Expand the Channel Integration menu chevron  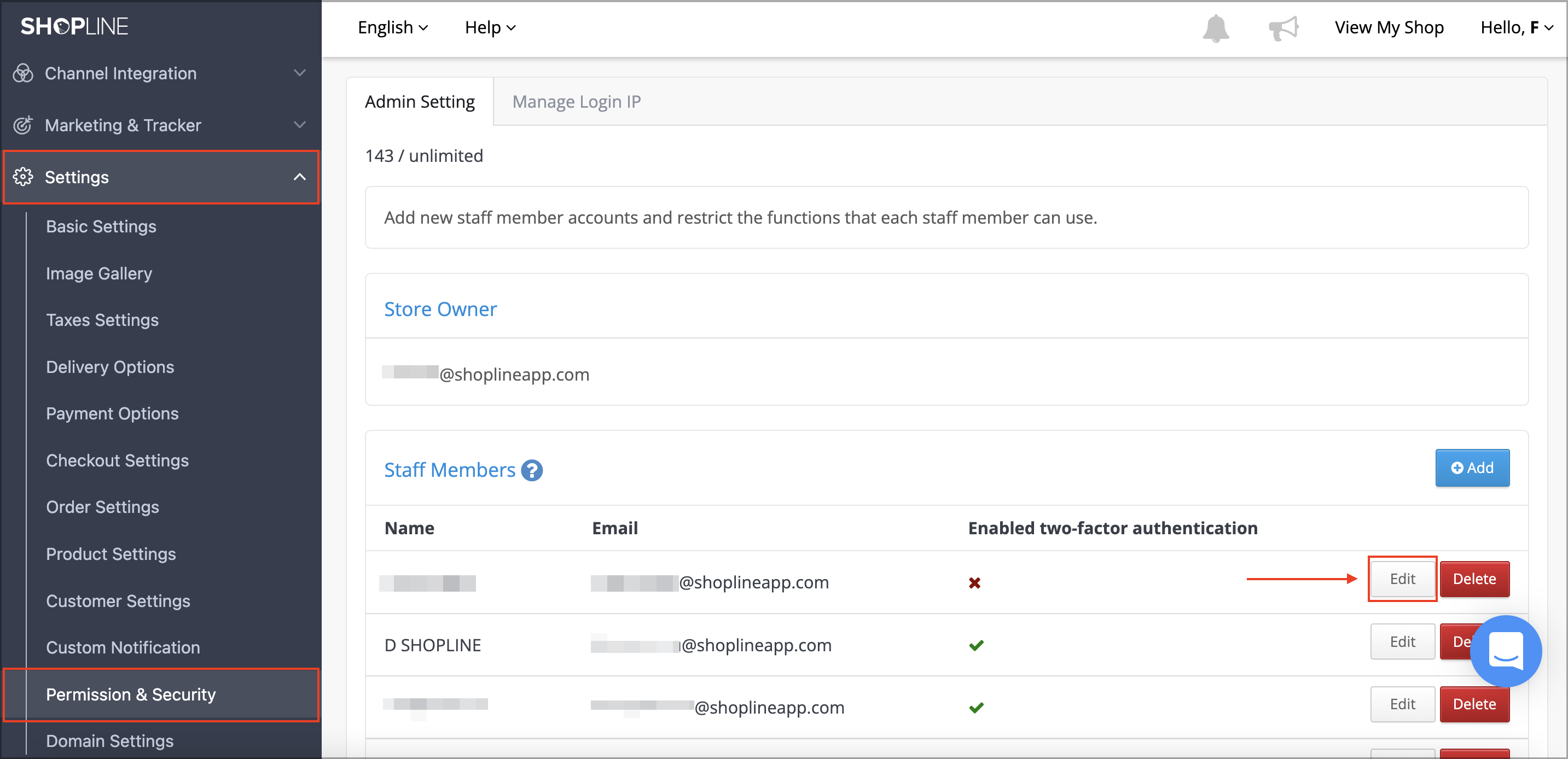pos(299,73)
